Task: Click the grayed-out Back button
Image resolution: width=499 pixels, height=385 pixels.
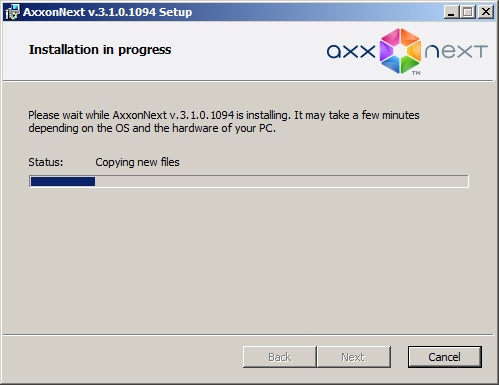Action: tap(280, 357)
